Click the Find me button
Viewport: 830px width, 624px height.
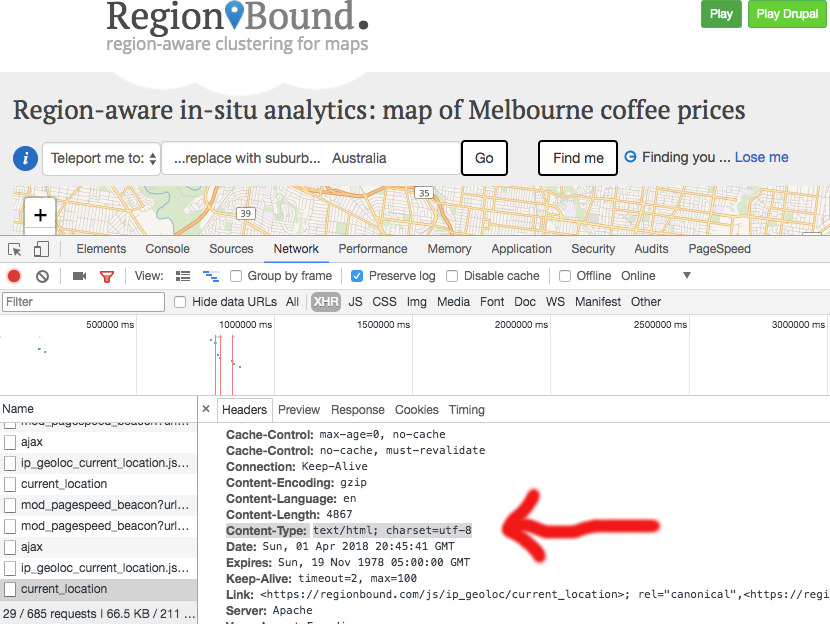tap(578, 158)
